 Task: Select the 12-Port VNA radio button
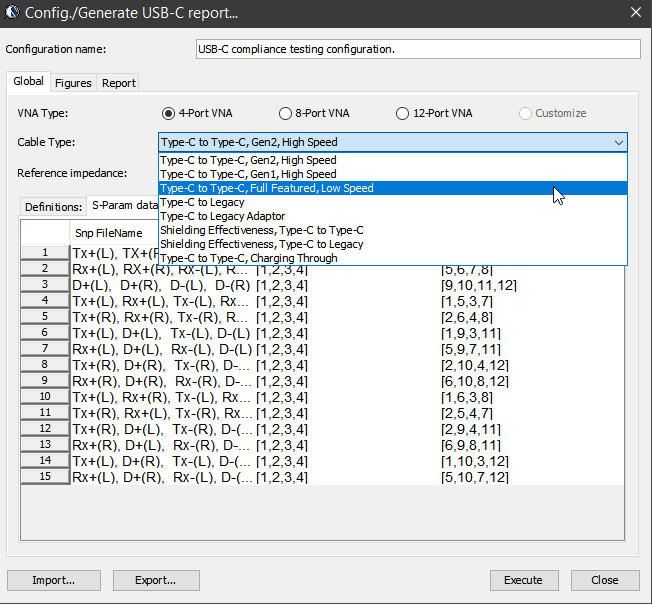(x=403, y=113)
